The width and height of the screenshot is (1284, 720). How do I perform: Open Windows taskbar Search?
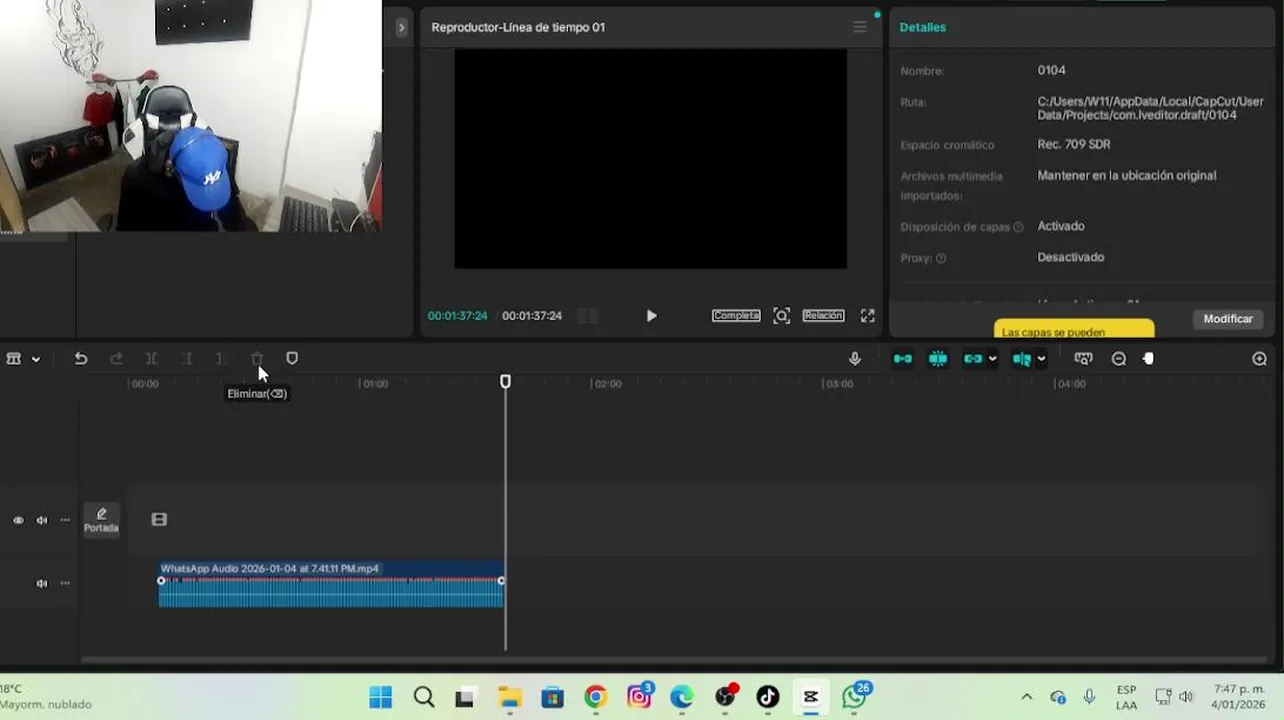424,697
